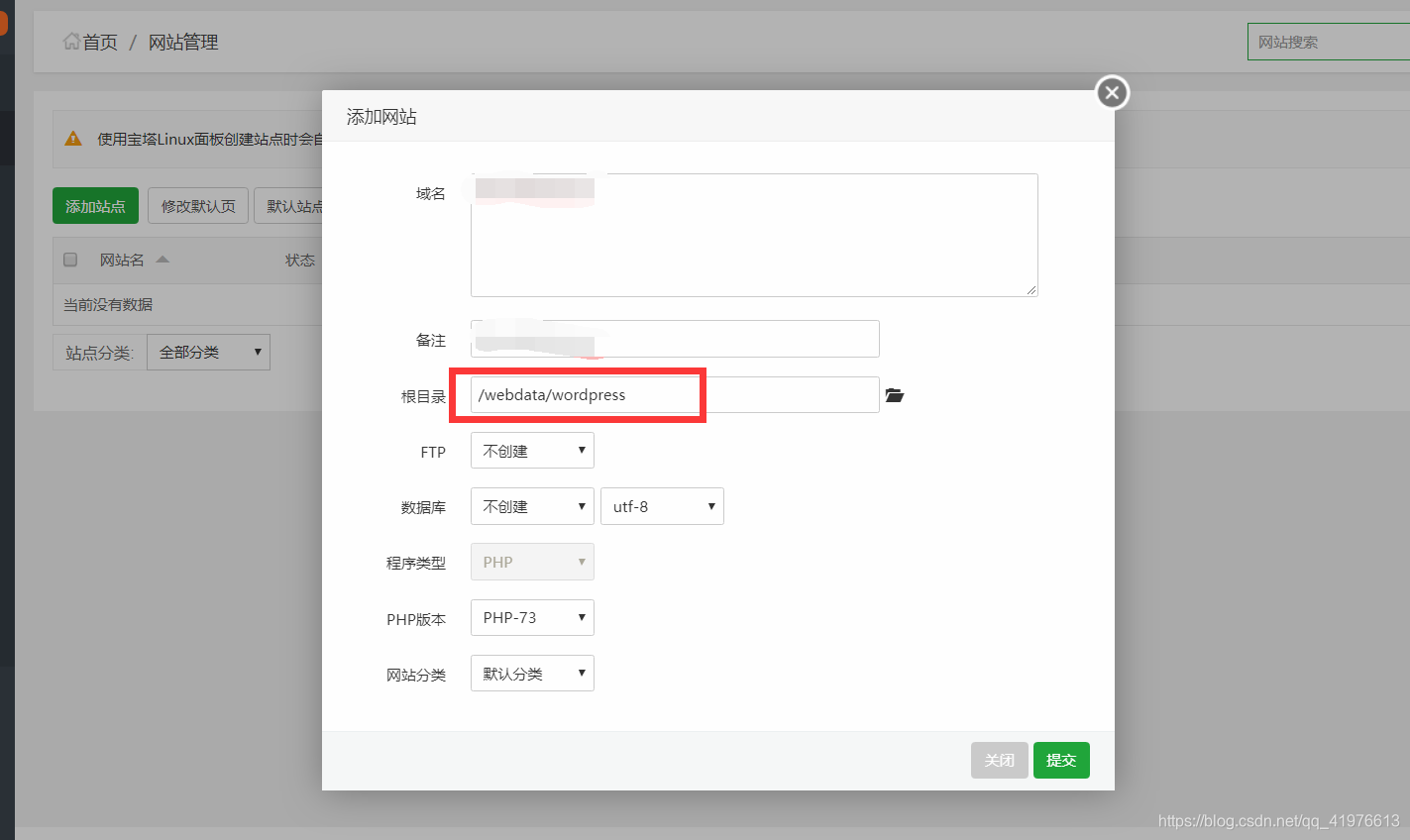1410x840 pixels.
Task: Click the 根目录 path input field
Action: (675, 394)
